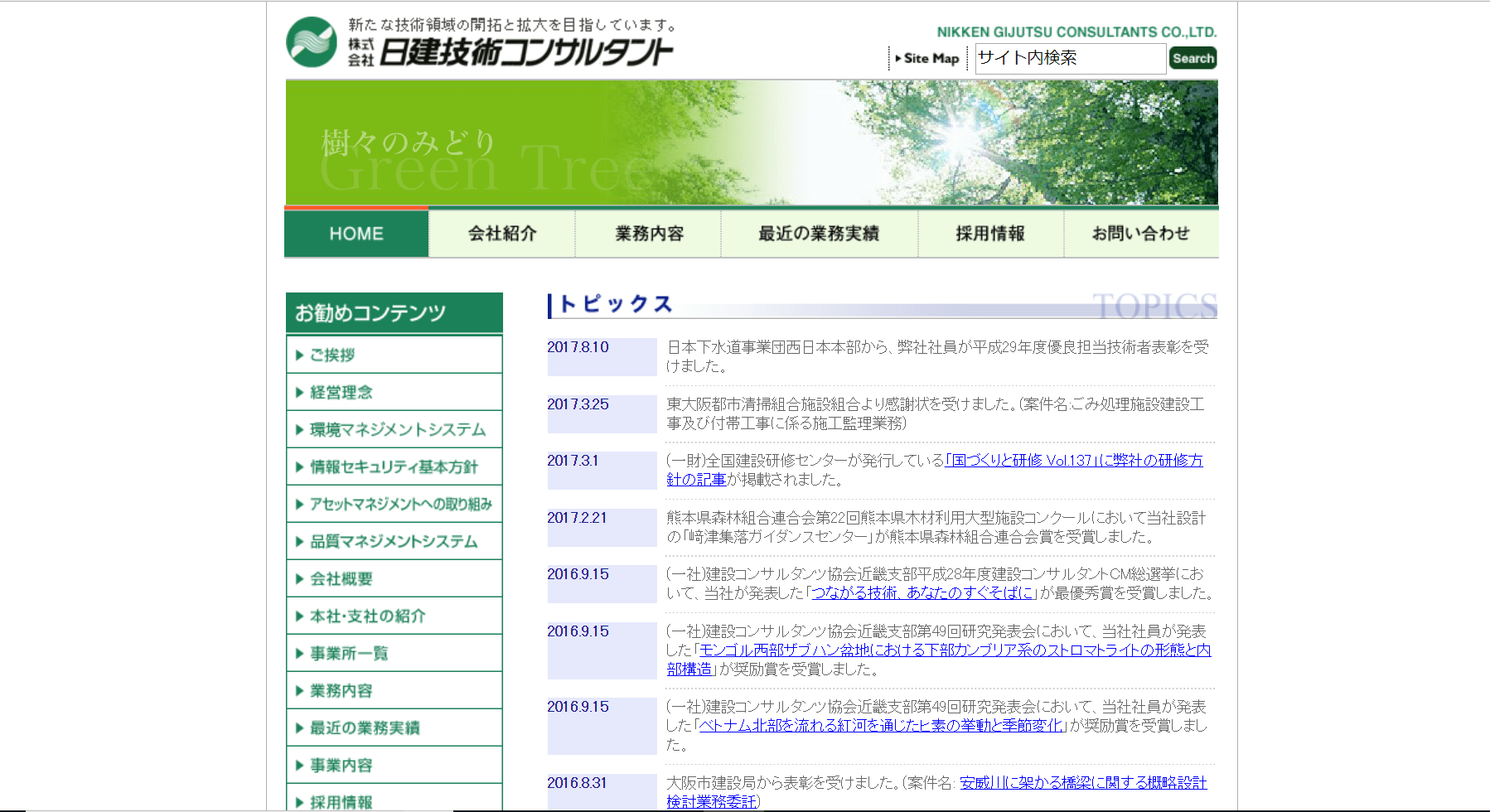Click the 熊本県森林組合連合会 news text
The width and height of the screenshot is (1490, 812).
(936, 527)
